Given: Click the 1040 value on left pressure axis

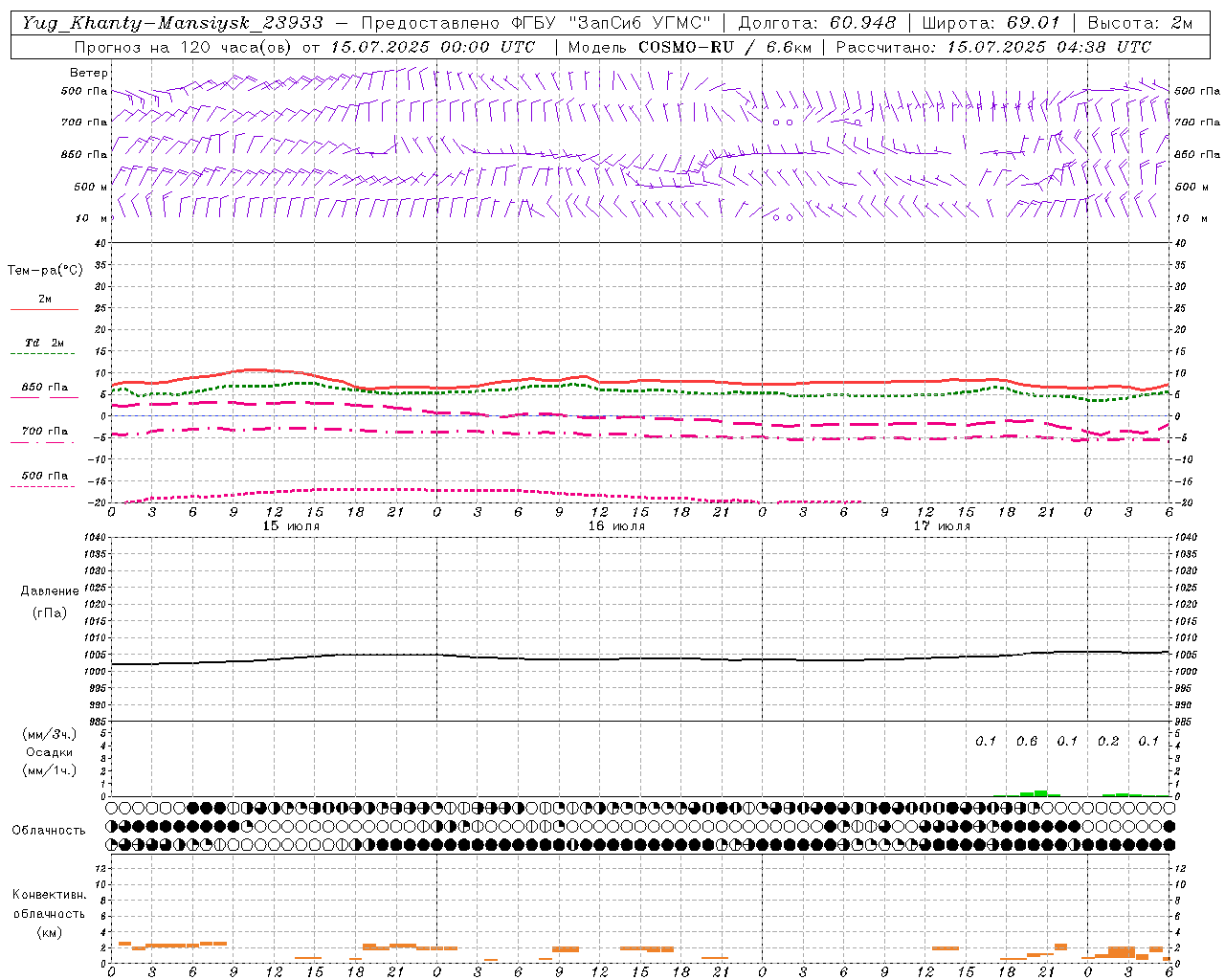Looking at the screenshot, I should (x=96, y=538).
